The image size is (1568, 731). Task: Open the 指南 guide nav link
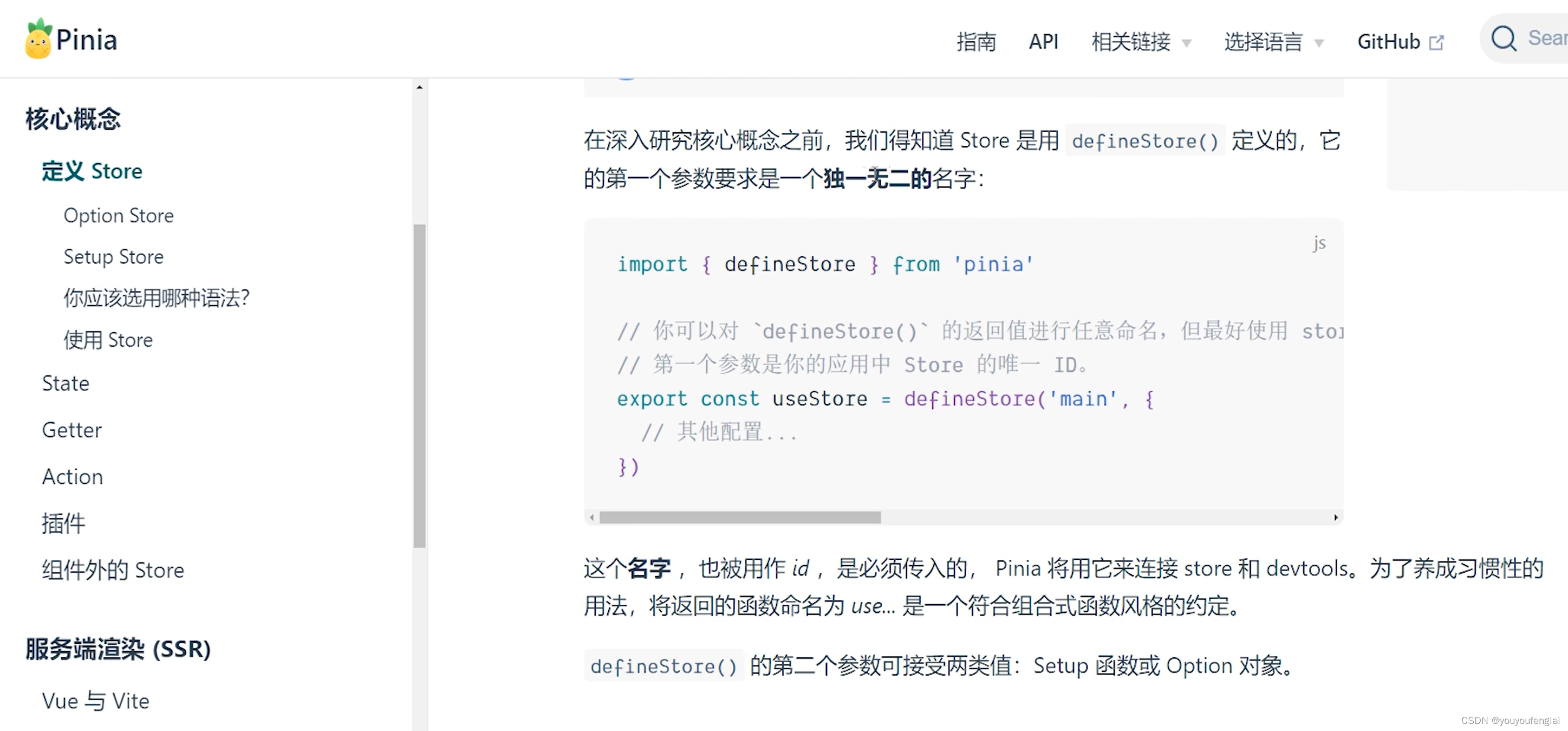point(976,41)
